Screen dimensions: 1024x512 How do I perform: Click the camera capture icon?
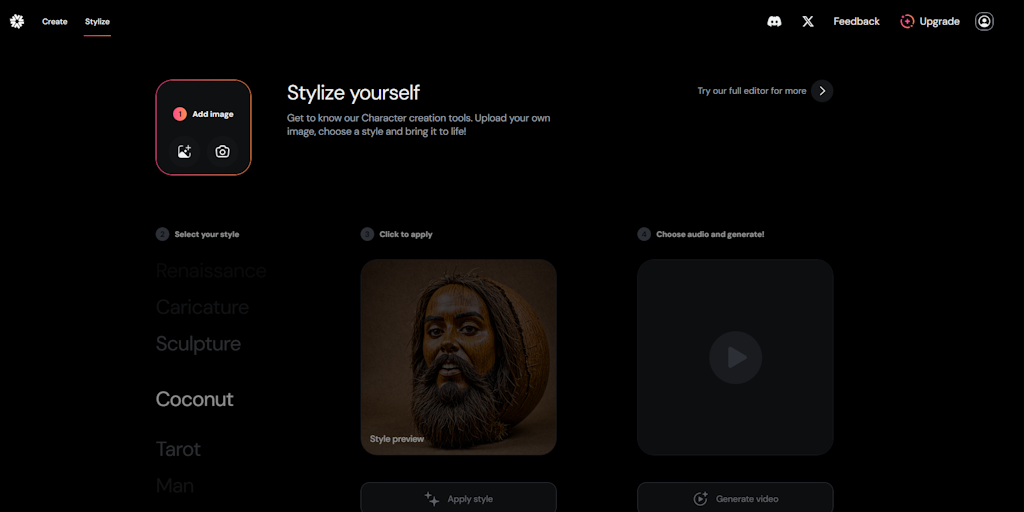(x=222, y=152)
